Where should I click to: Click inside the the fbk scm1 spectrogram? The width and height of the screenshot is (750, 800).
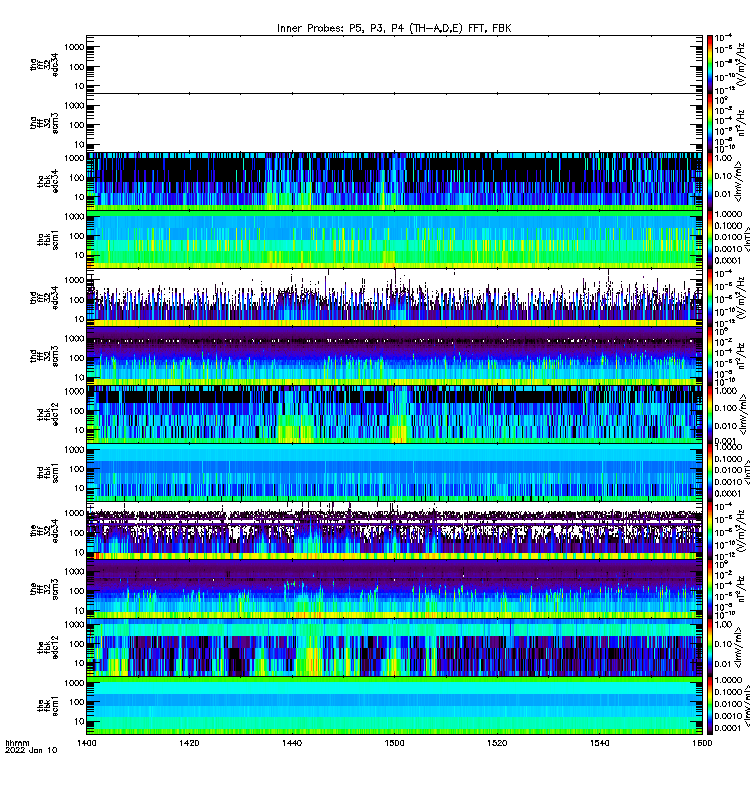pos(394,706)
